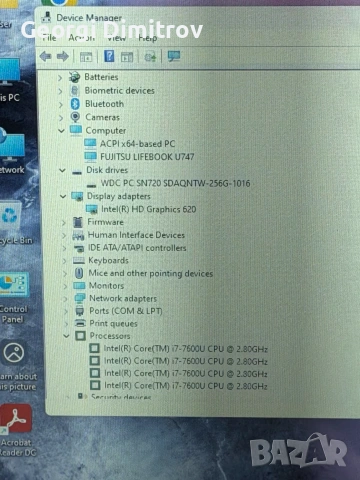Viewport: 360px width, 480px height.
Task: Select Intel(R) HD Graphics 620 adapter
Action: pos(149,209)
